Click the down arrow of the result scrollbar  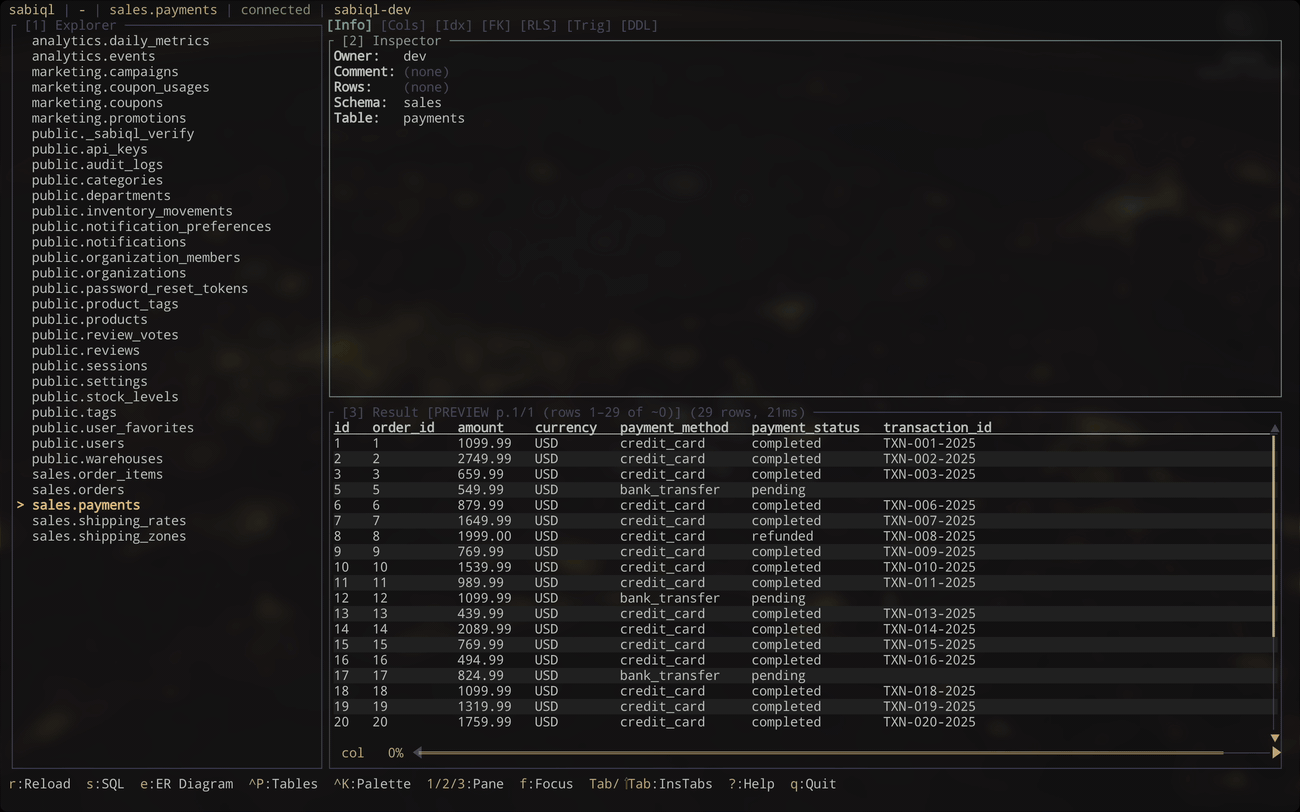pos(1274,737)
